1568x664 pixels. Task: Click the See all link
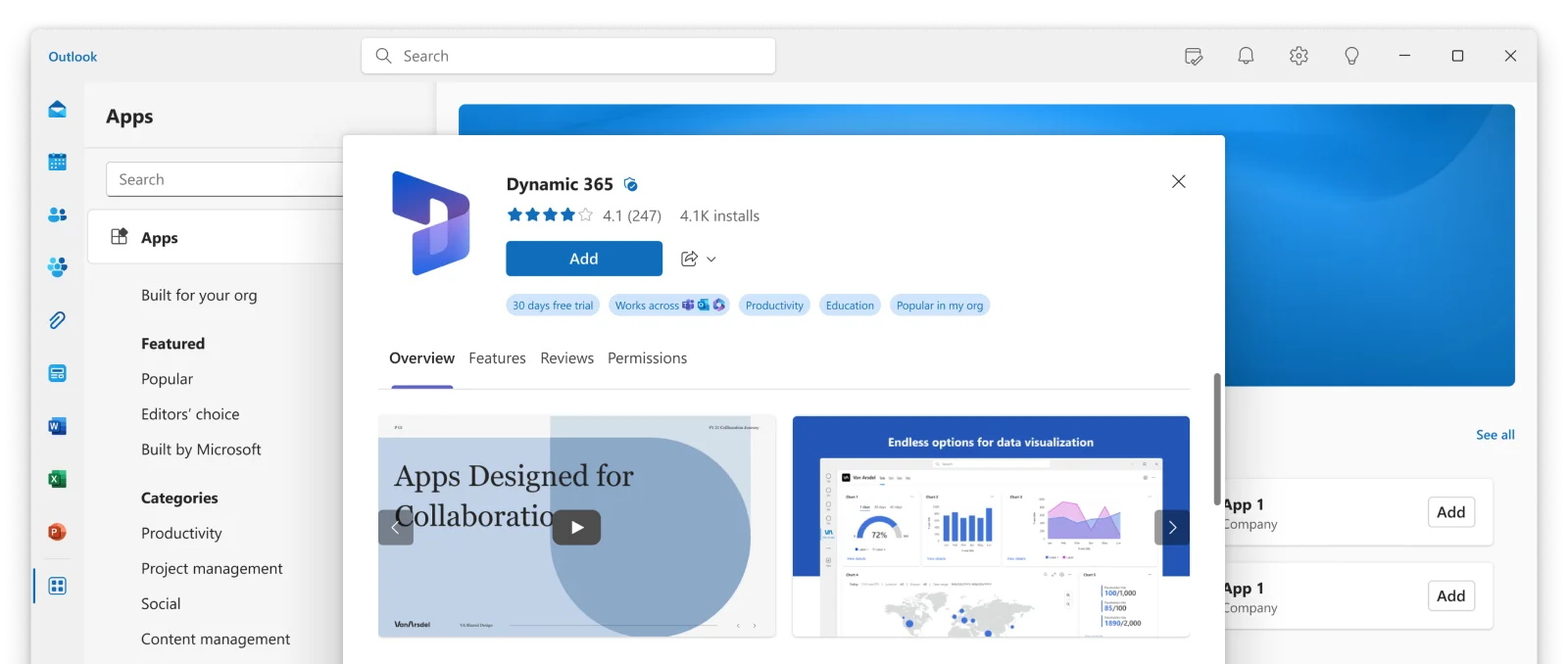pyautogui.click(x=1494, y=435)
